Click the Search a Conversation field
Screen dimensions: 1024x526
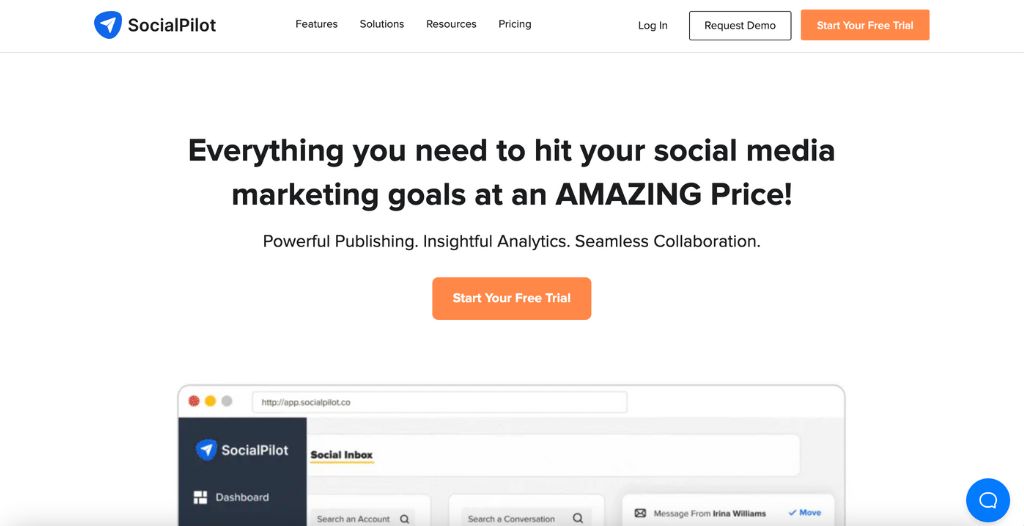tap(526, 519)
